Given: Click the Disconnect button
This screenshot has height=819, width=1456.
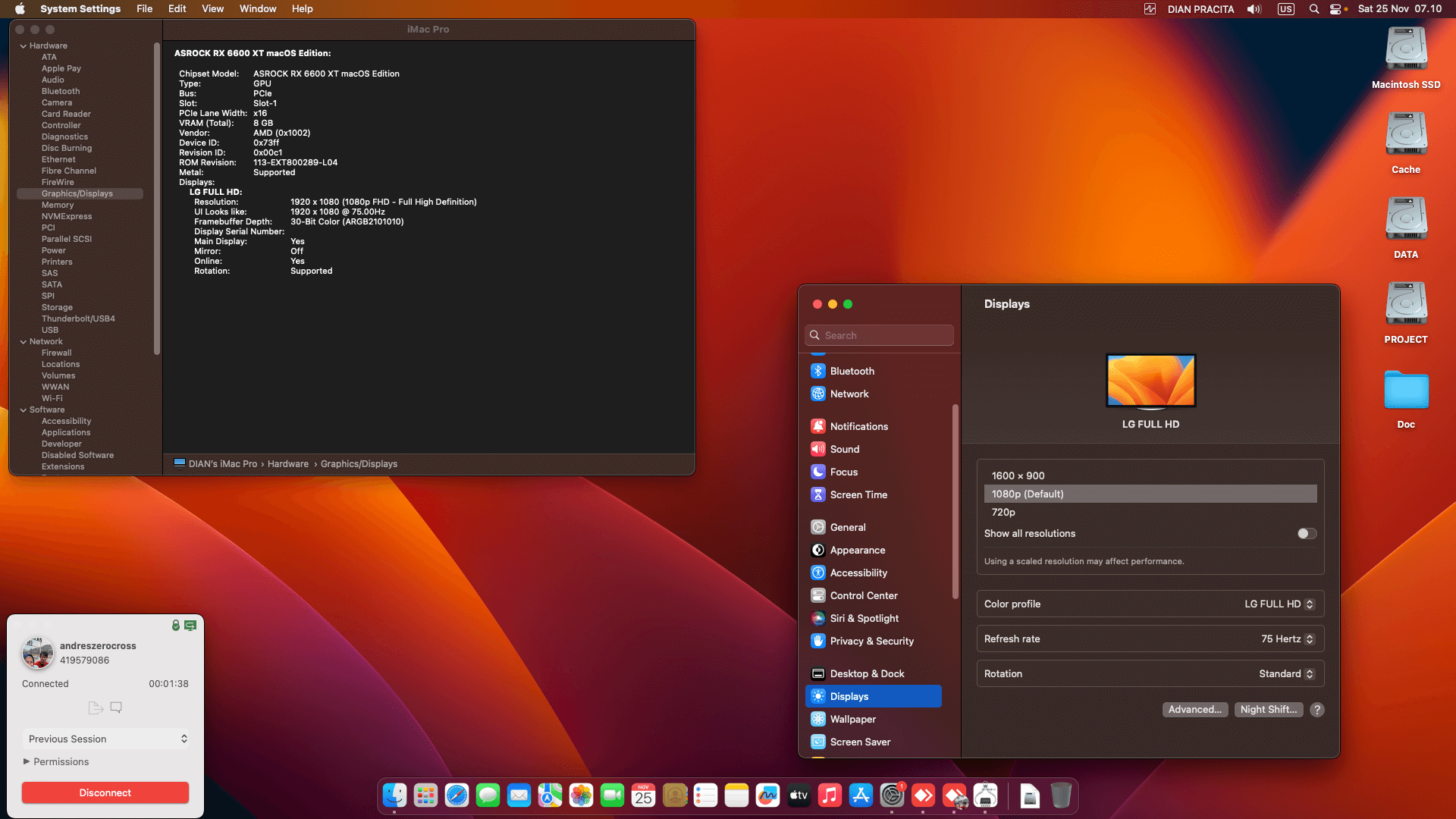Looking at the screenshot, I should [105, 792].
